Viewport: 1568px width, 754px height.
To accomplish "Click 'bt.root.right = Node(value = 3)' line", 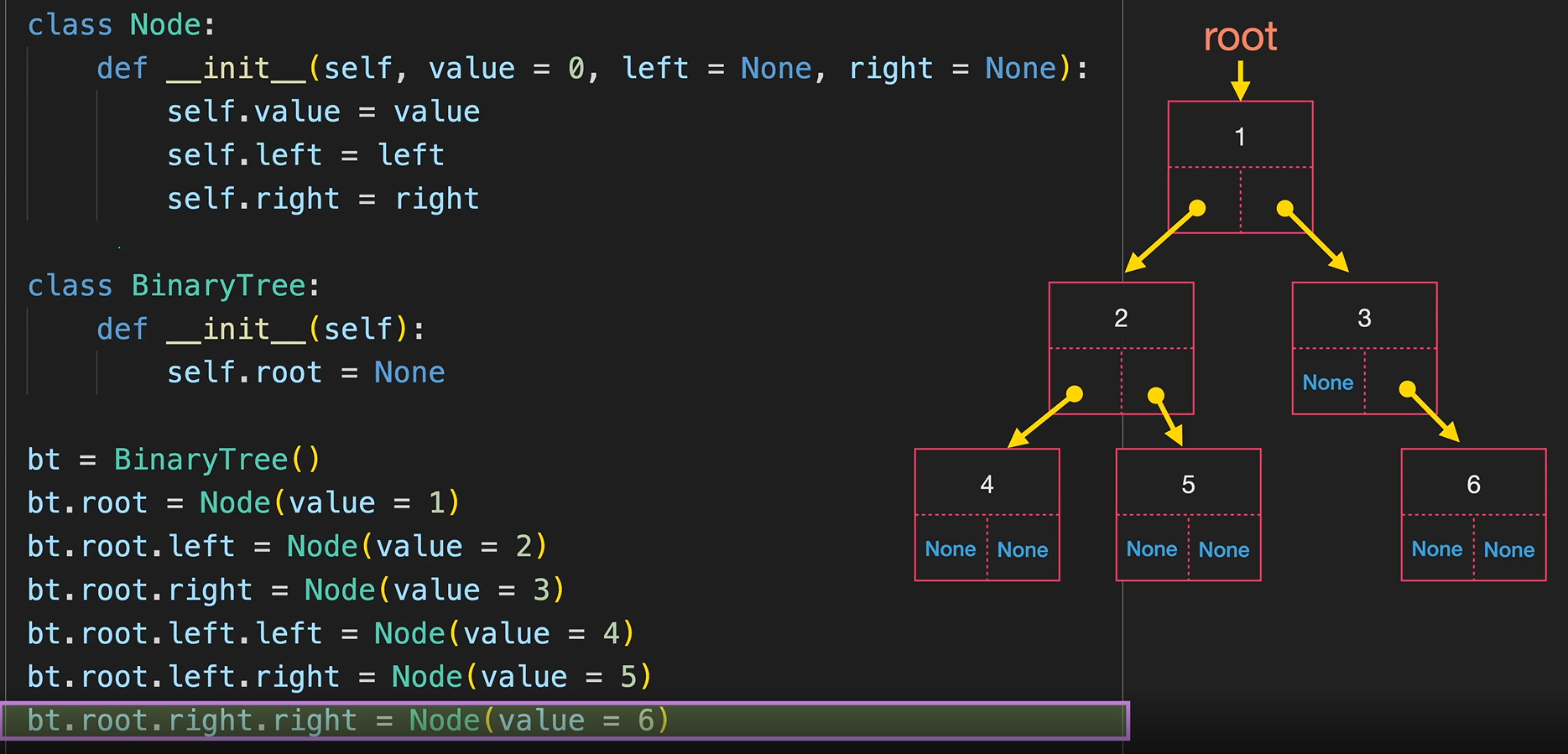I will [x=296, y=590].
